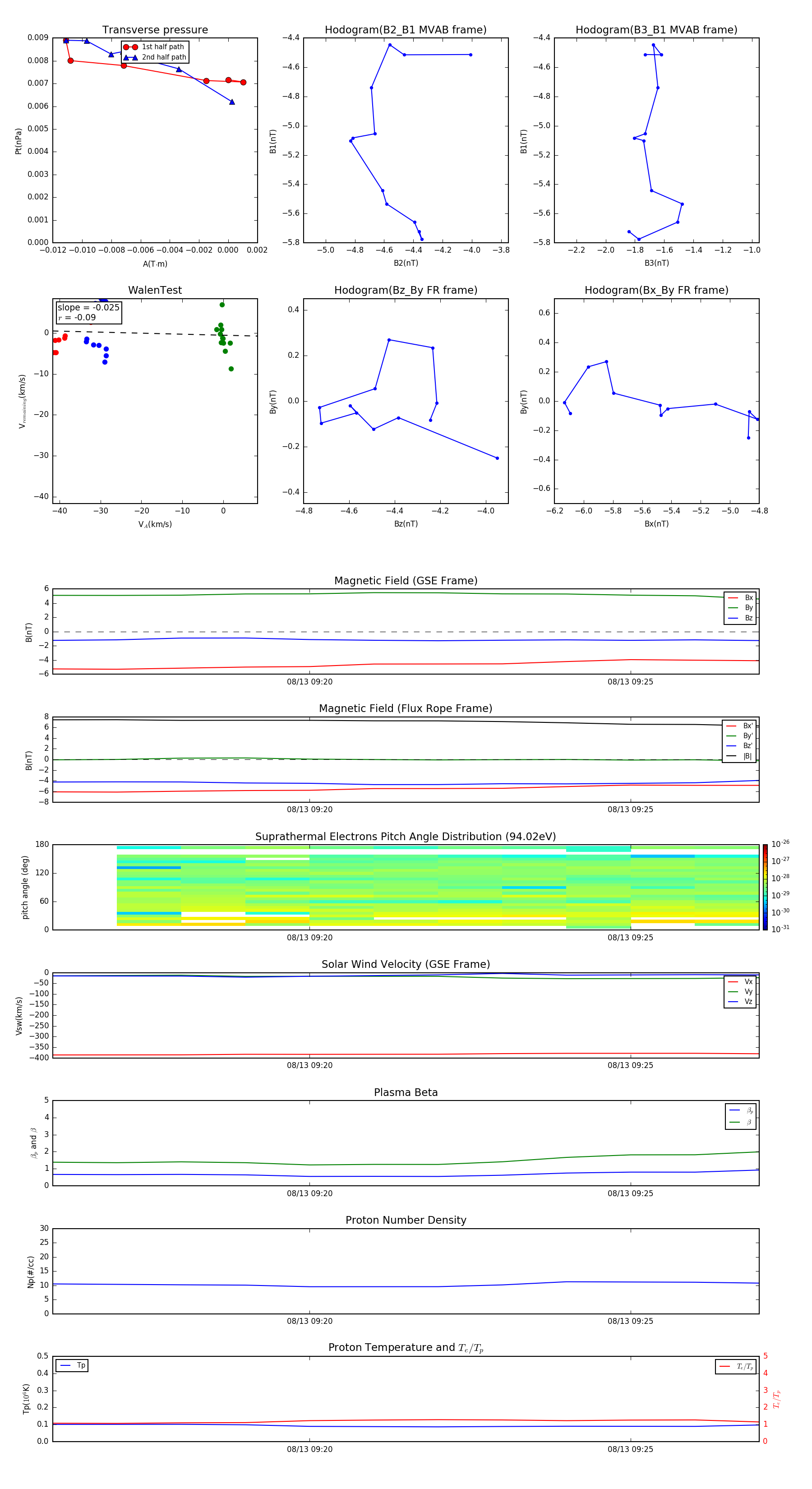Select "Vz" in the solar wind legend
Image resolution: width=812 pixels, height=1489 pixels.
point(740,1002)
